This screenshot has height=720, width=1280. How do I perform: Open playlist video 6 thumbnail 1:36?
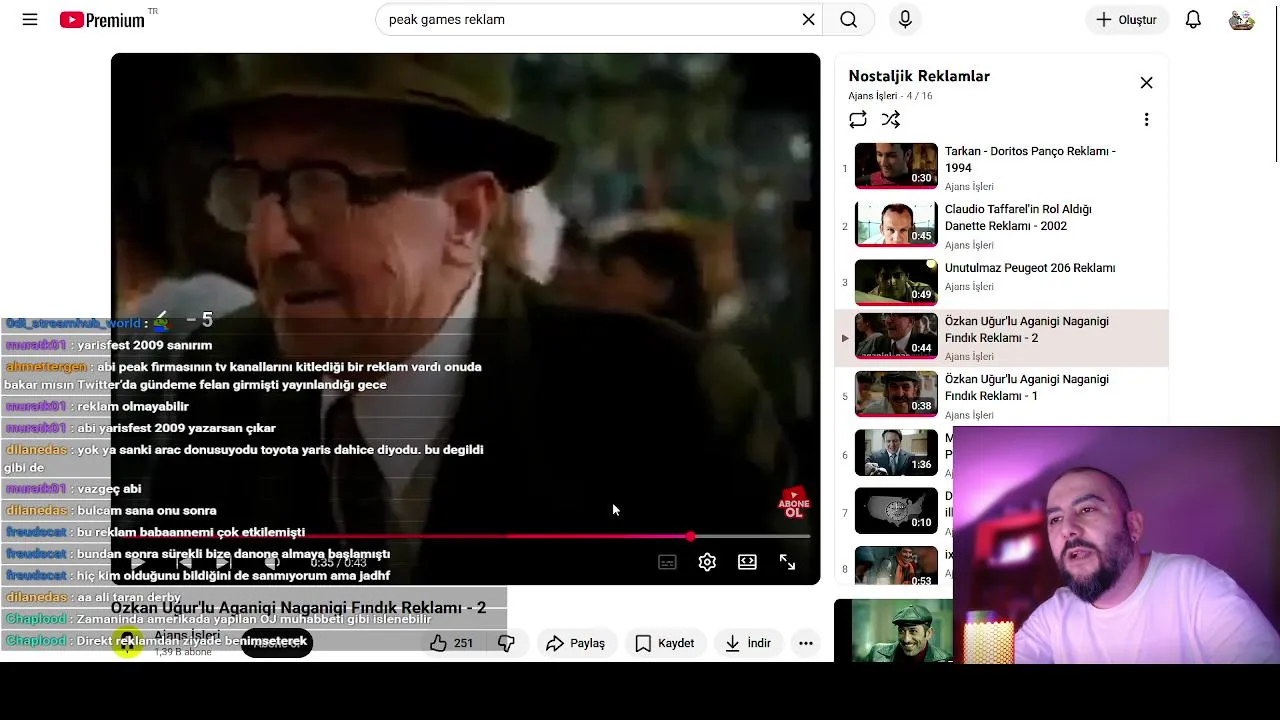click(896, 452)
